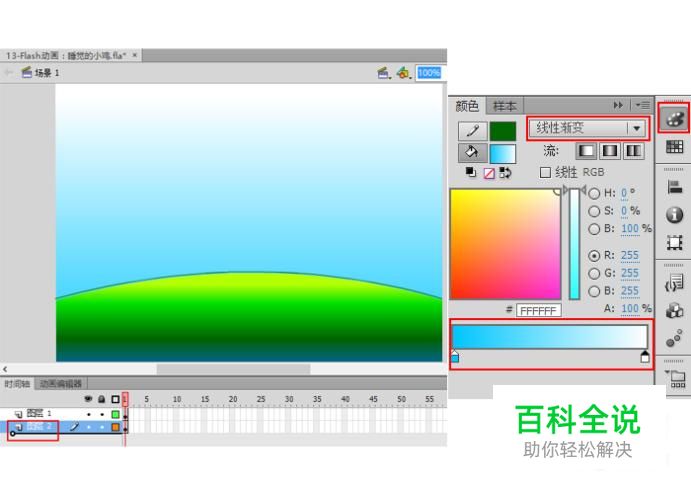Select layer 图层 2 in timeline
This screenshot has width=691, height=494.
tap(39, 427)
